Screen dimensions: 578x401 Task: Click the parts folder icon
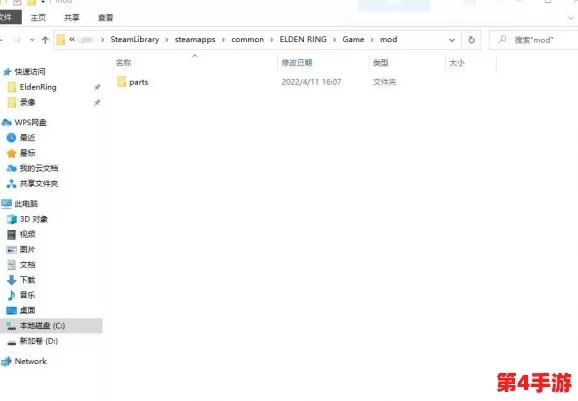[x=122, y=81]
